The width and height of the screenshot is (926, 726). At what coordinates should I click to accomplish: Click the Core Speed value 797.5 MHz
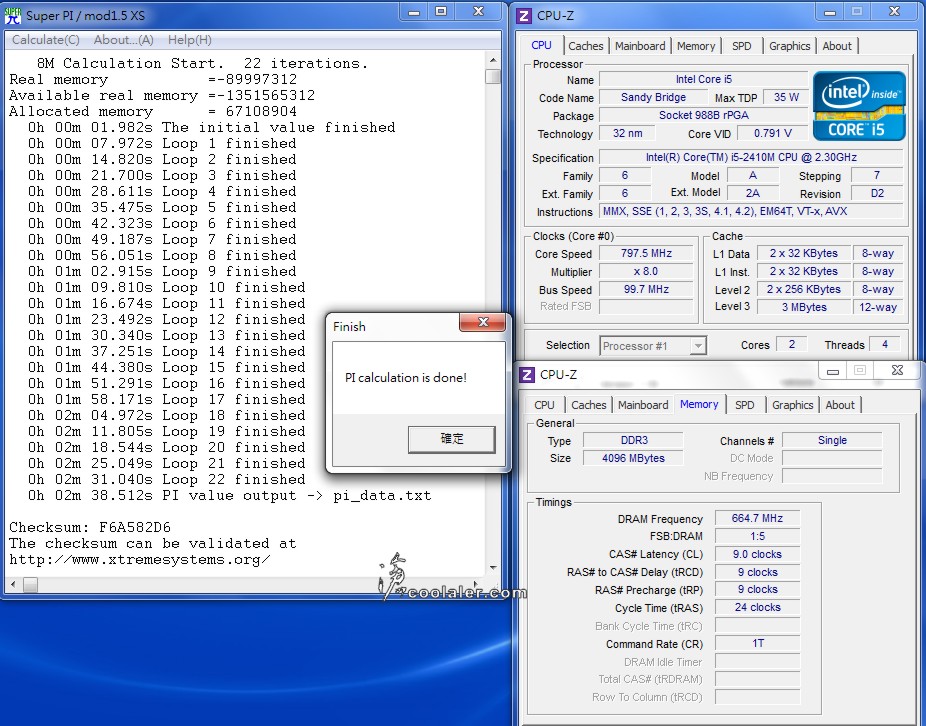click(646, 253)
